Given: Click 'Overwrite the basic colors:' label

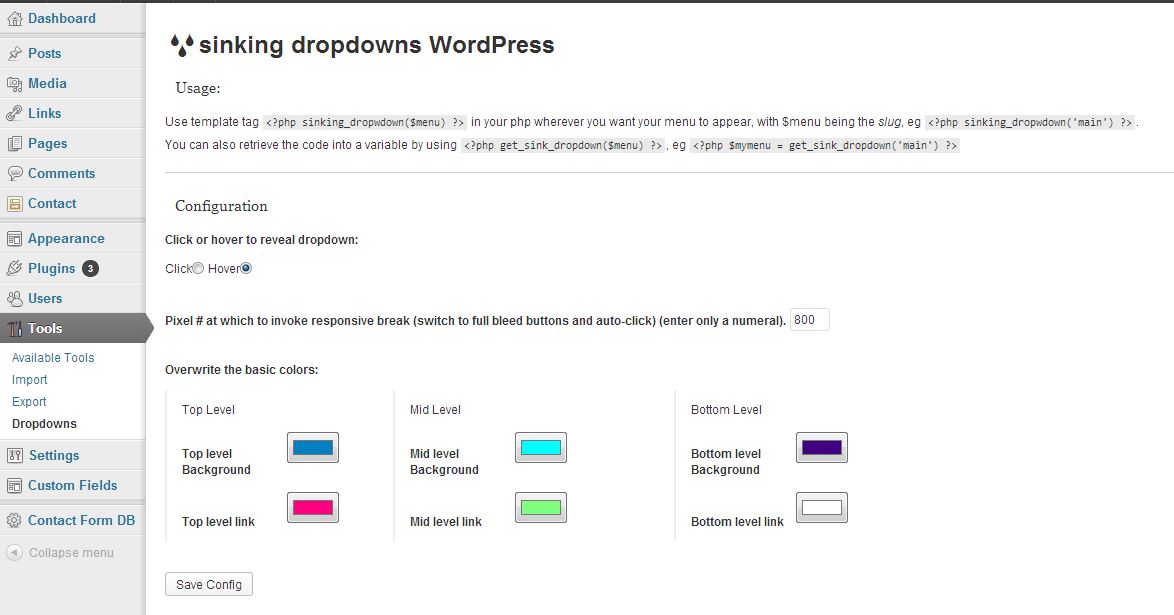Looking at the screenshot, I should point(241,369).
